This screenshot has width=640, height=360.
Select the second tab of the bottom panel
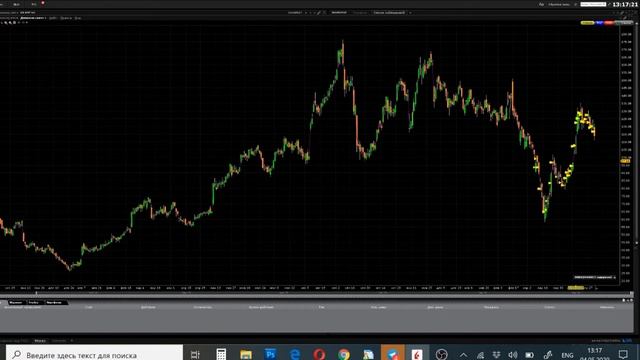point(34,302)
